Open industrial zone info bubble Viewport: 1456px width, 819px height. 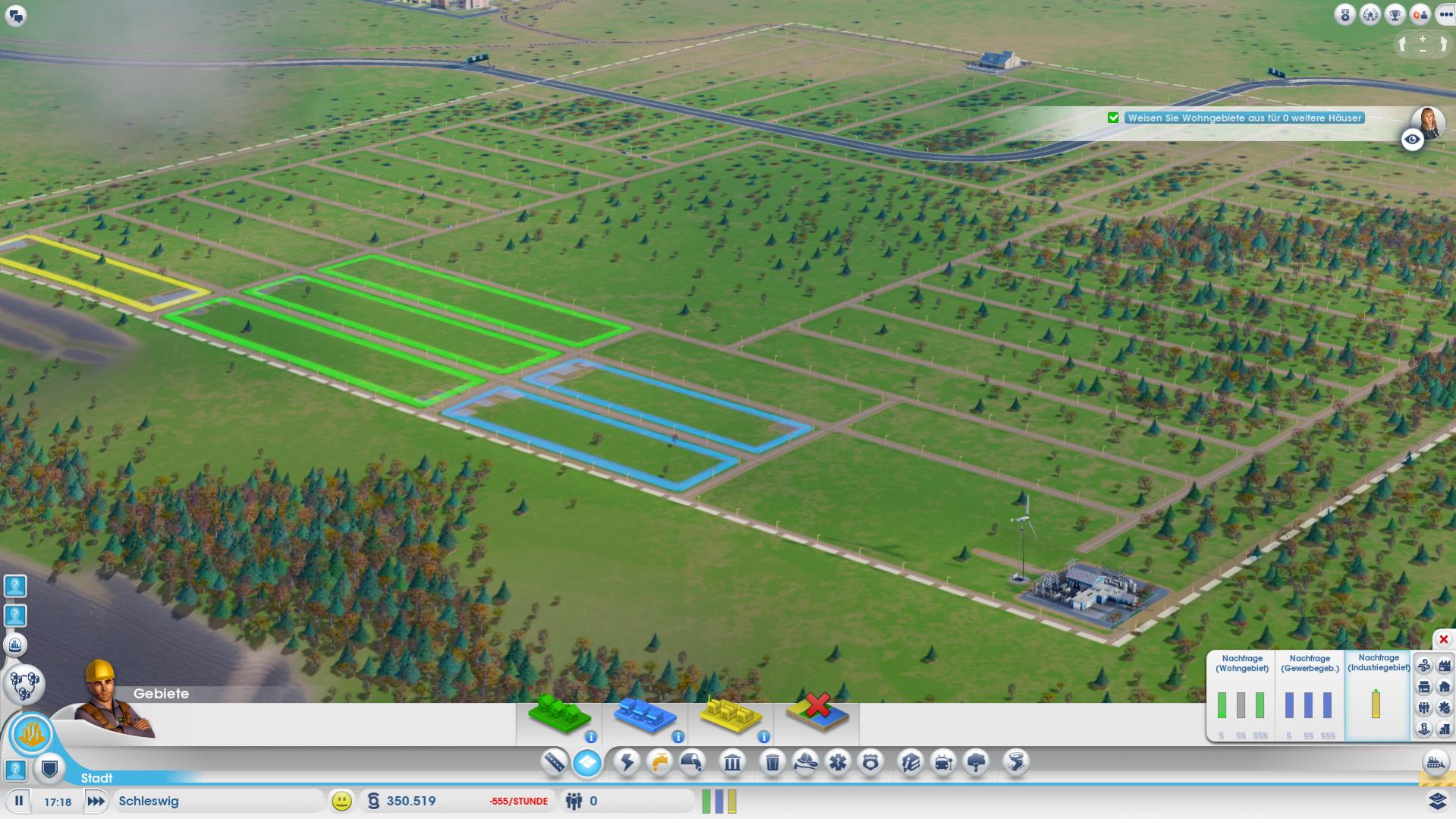click(763, 737)
